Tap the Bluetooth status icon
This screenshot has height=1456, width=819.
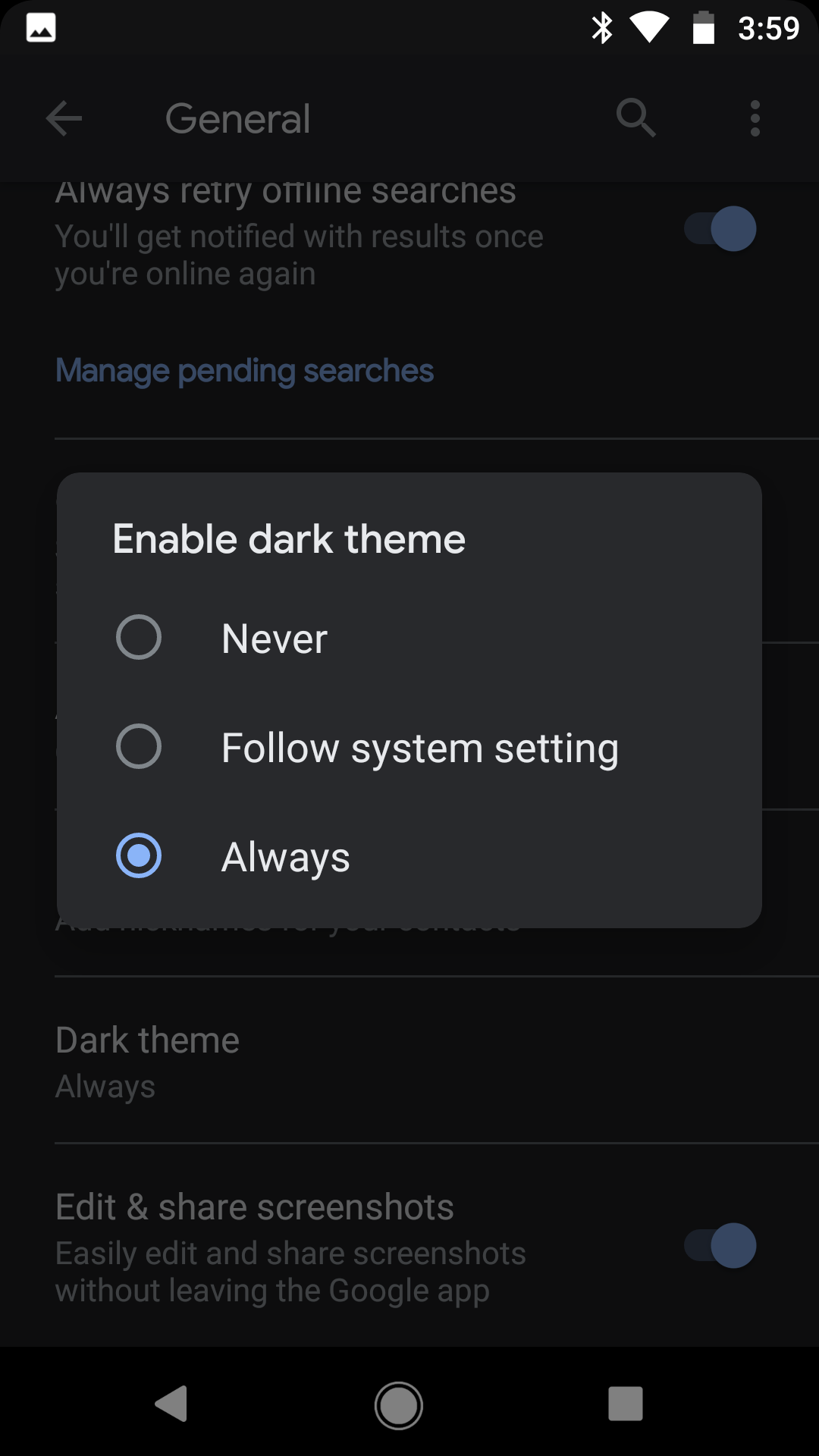tap(602, 28)
